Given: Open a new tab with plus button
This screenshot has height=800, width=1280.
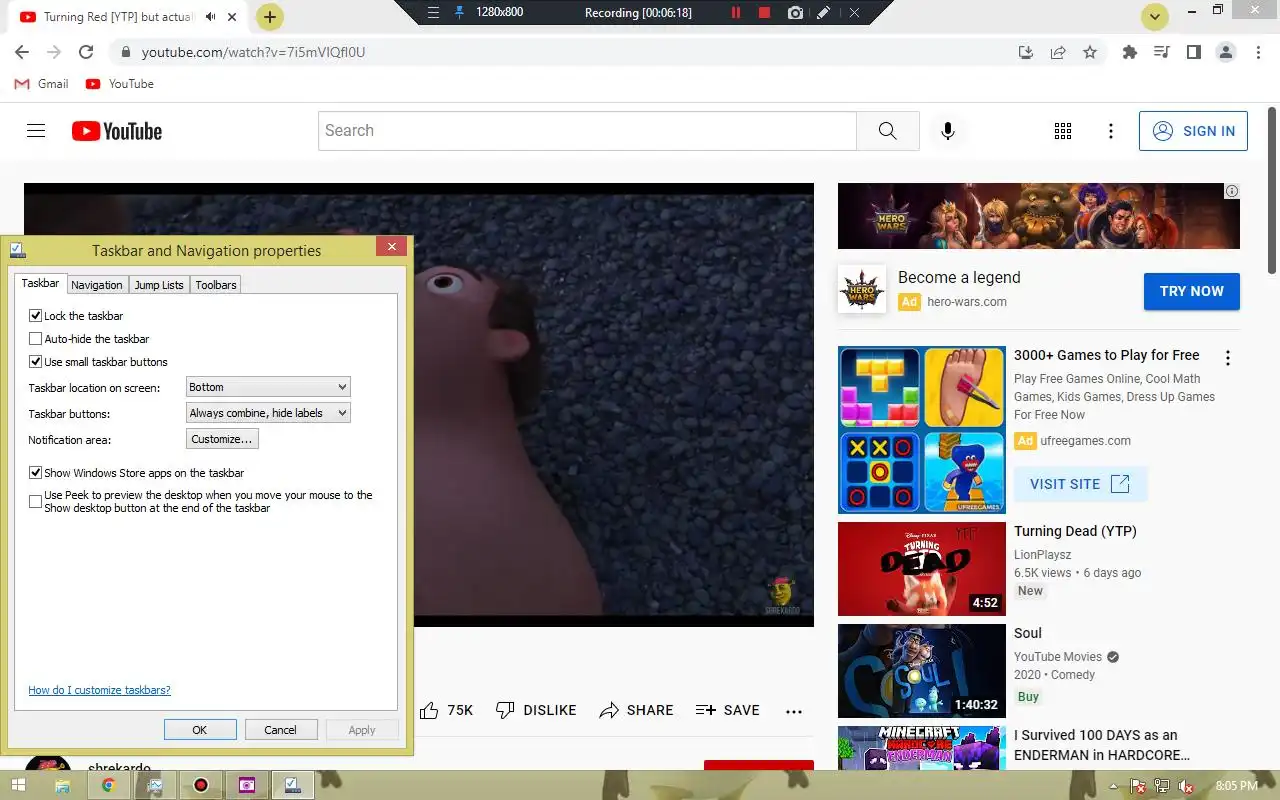Looking at the screenshot, I should (270, 17).
